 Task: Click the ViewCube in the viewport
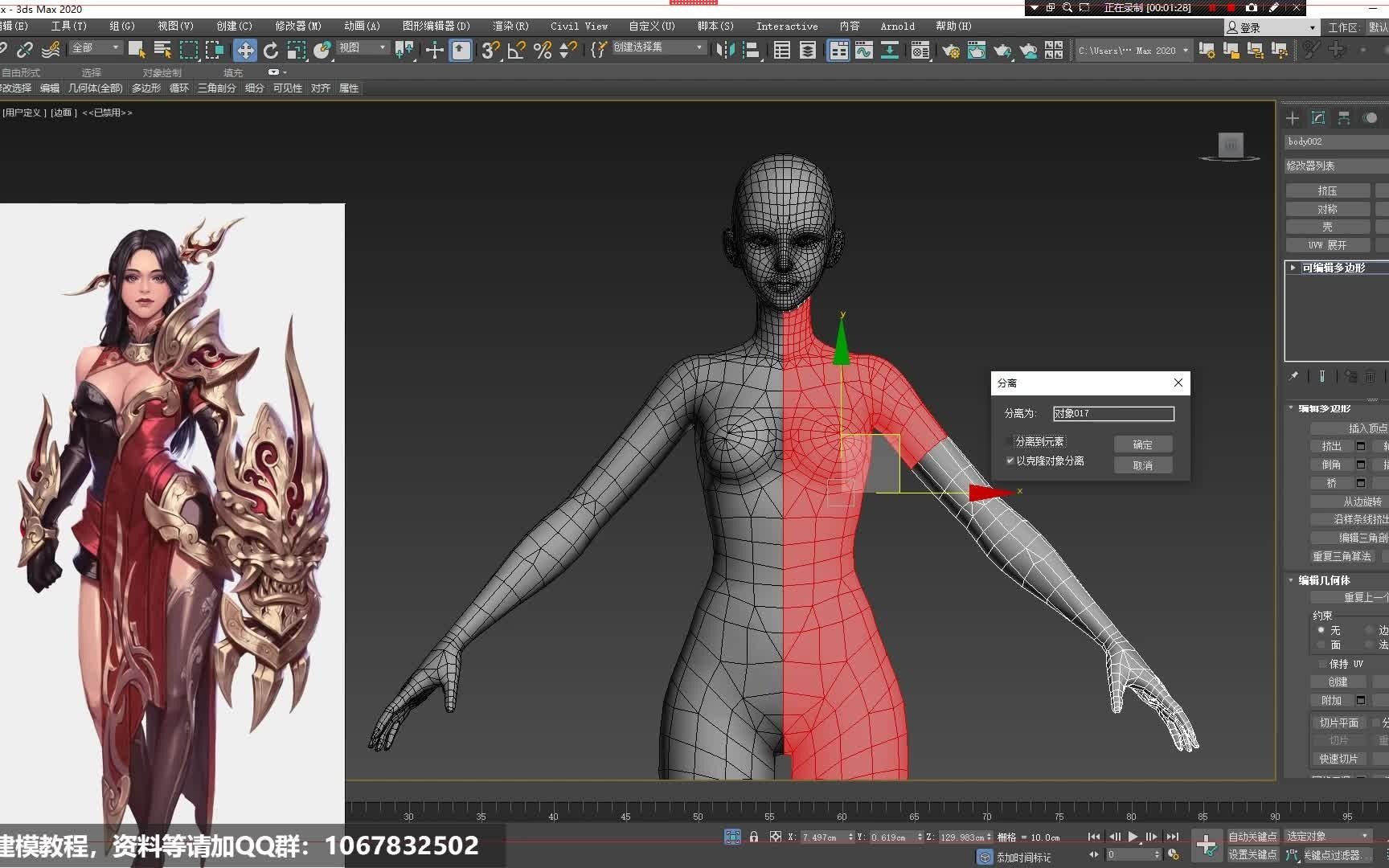pos(1231,145)
